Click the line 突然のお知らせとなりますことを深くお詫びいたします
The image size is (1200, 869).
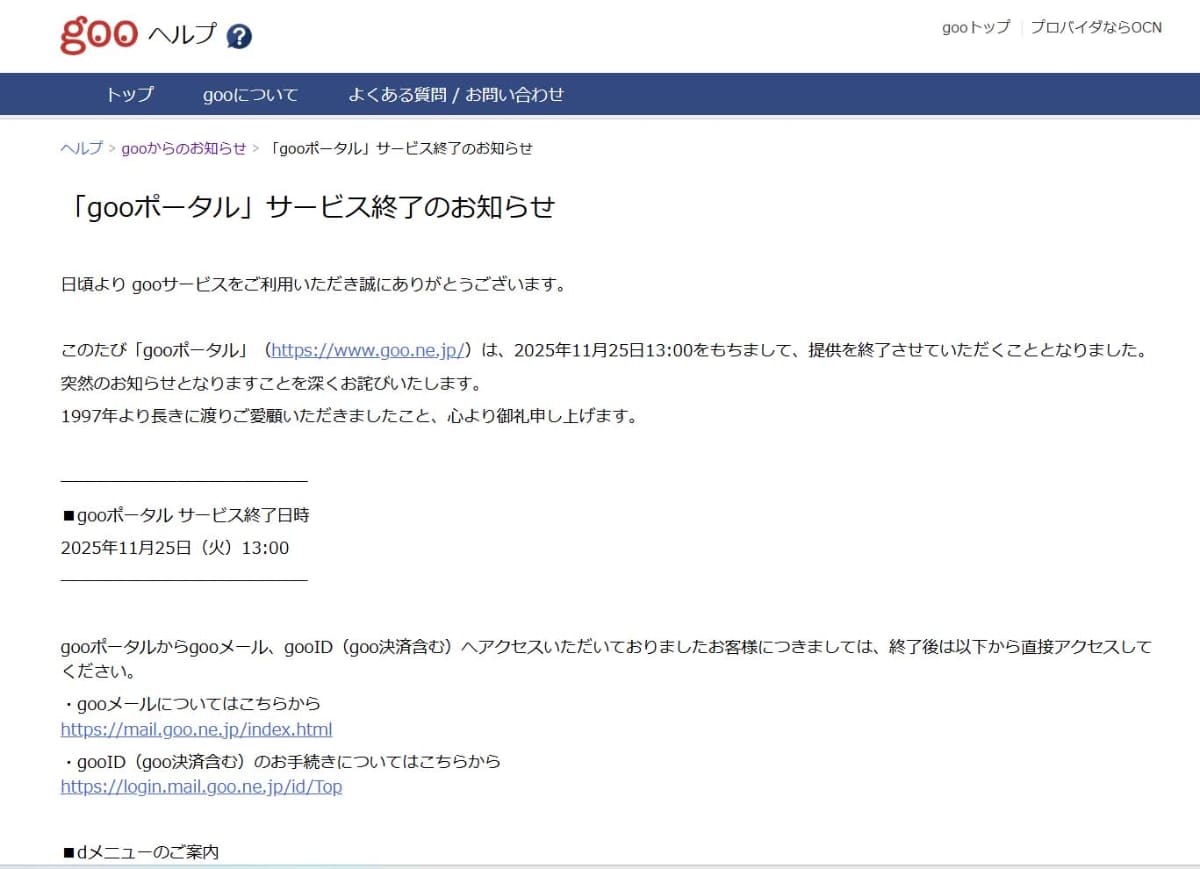pos(271,383)
